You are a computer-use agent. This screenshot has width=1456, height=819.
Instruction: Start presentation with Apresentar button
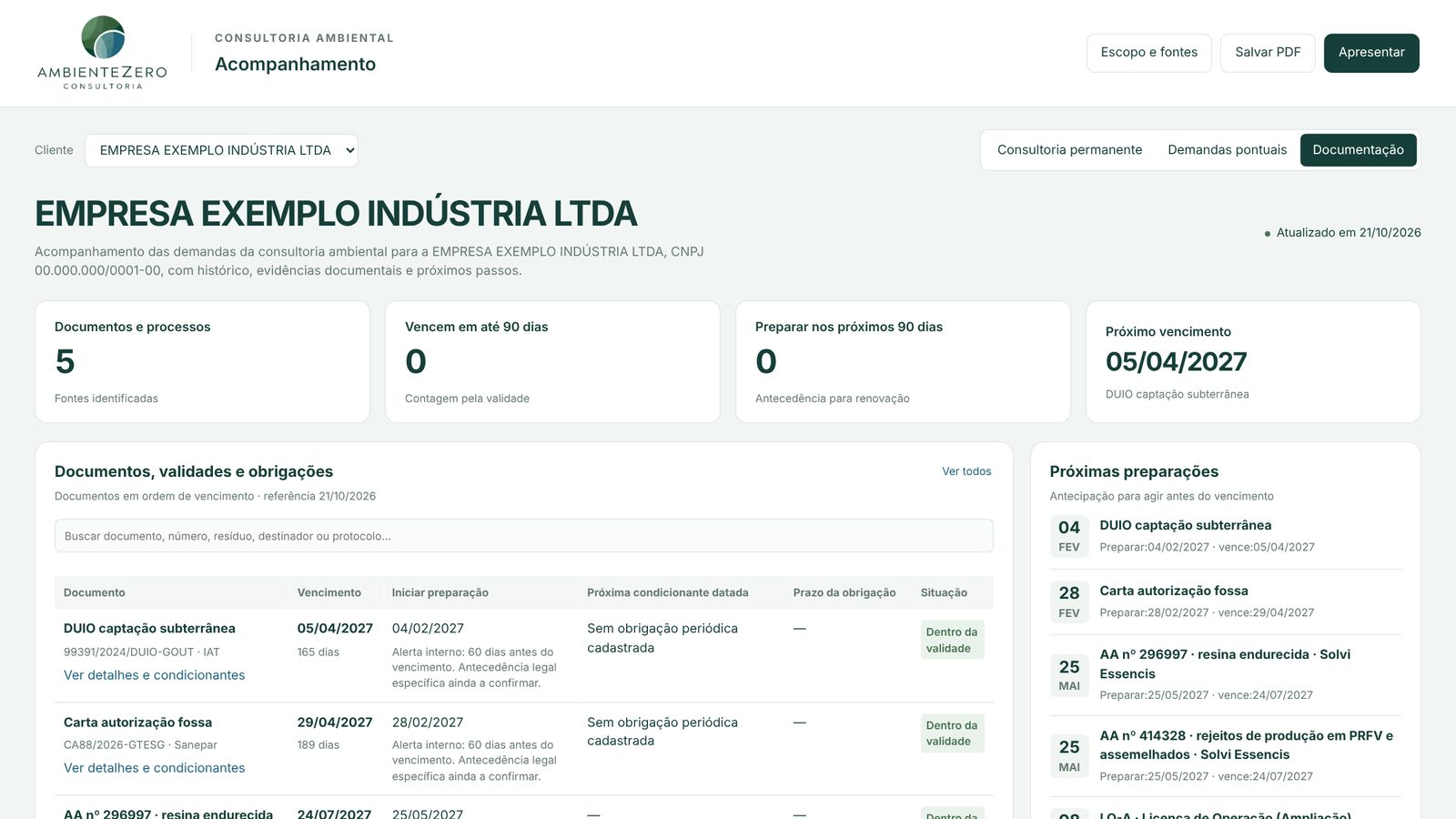[1371, 53]
